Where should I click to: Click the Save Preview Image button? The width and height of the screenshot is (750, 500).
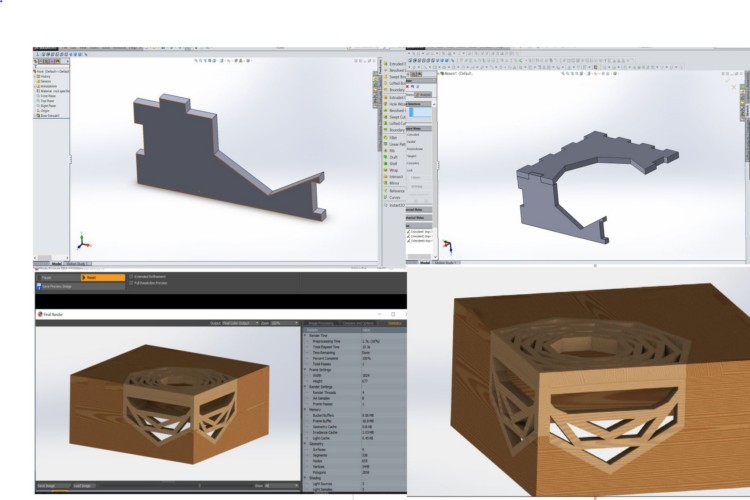coord(80,286)
